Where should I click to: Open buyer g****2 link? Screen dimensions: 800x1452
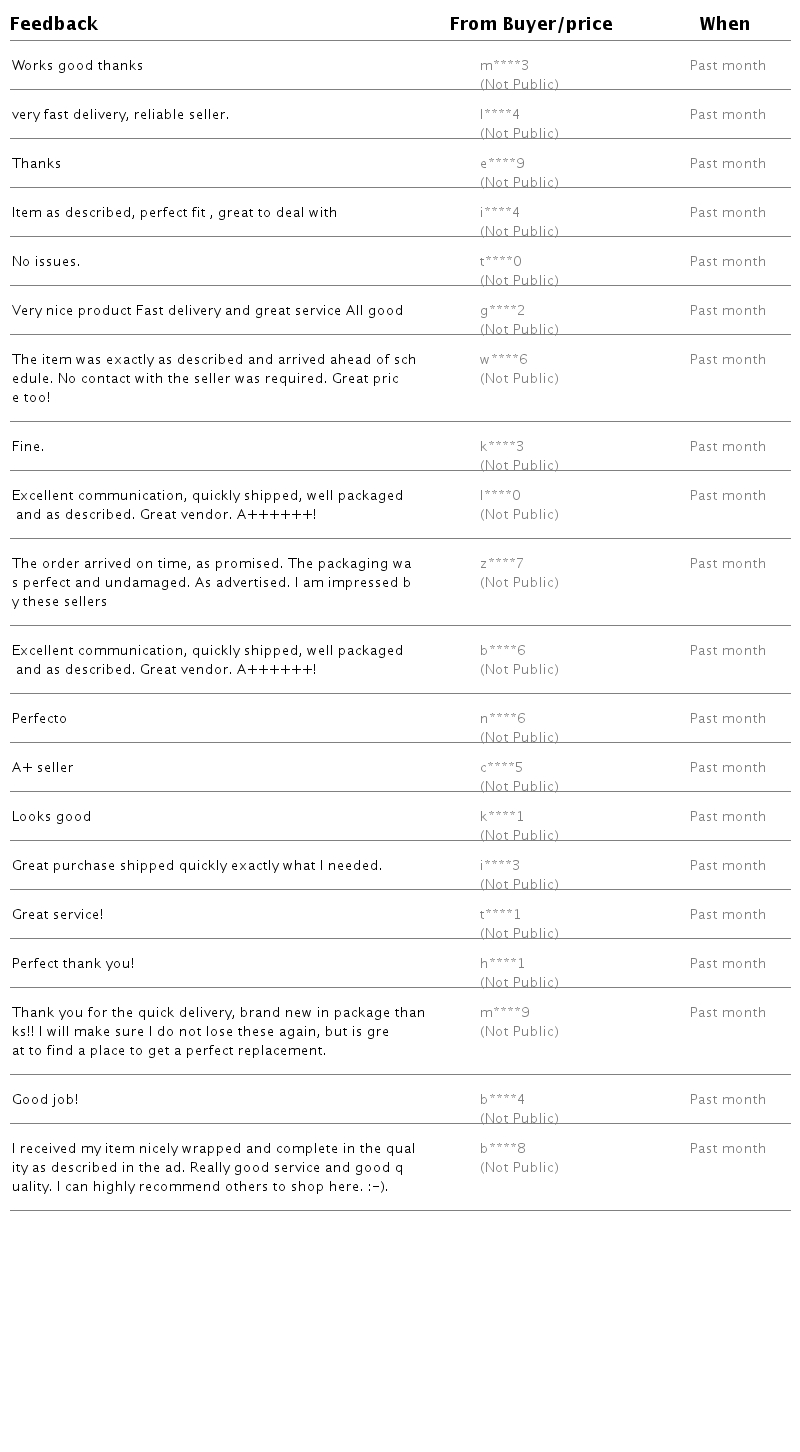[x=502, y=311]
